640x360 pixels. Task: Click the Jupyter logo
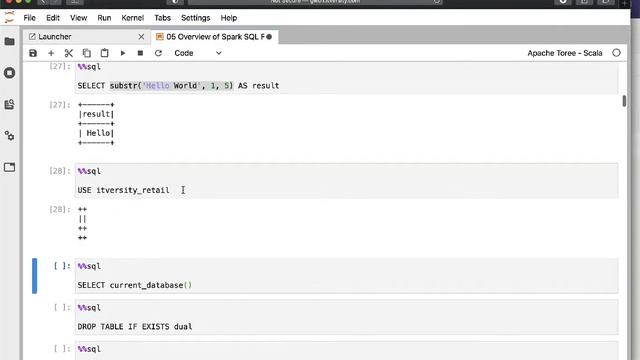(9, 18)
